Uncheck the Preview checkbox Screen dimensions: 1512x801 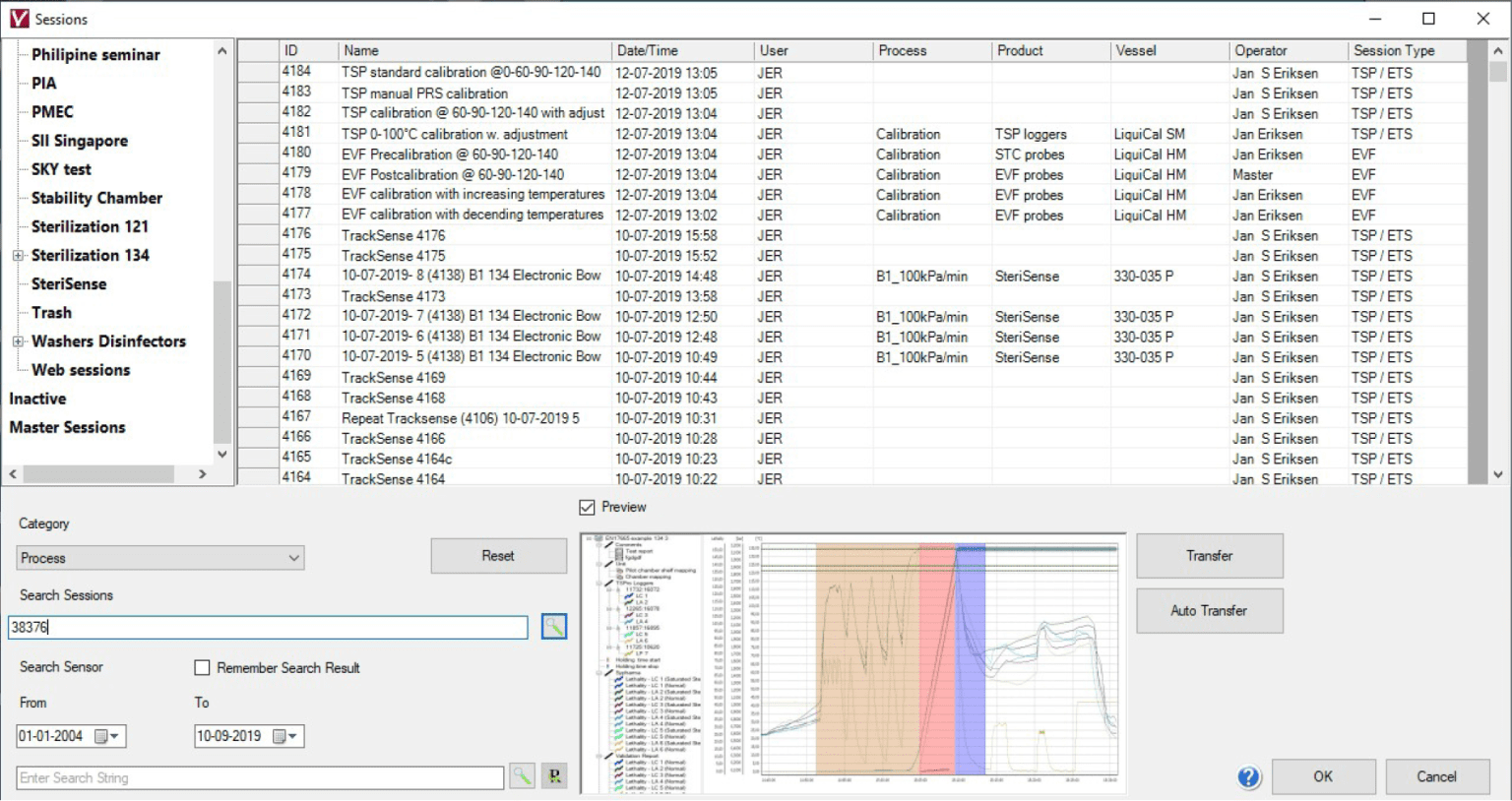[x=587, y=507]
